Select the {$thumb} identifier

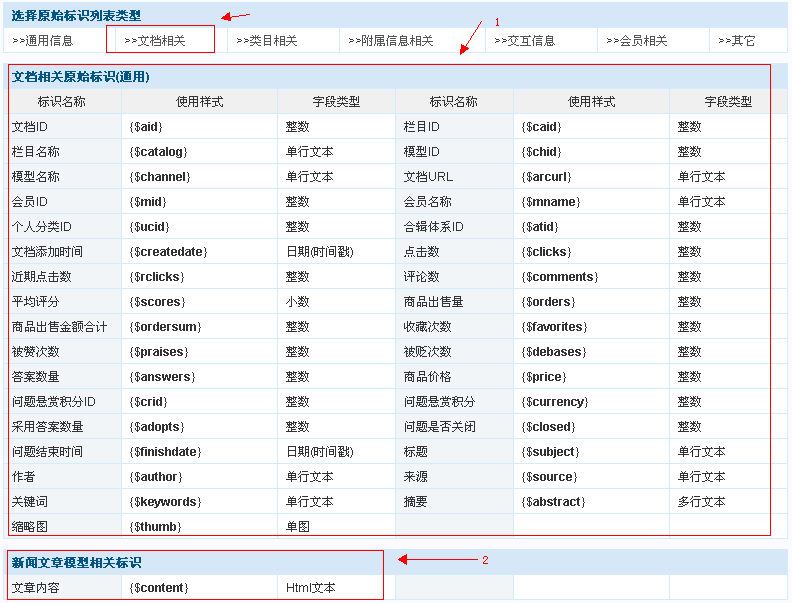156,527
